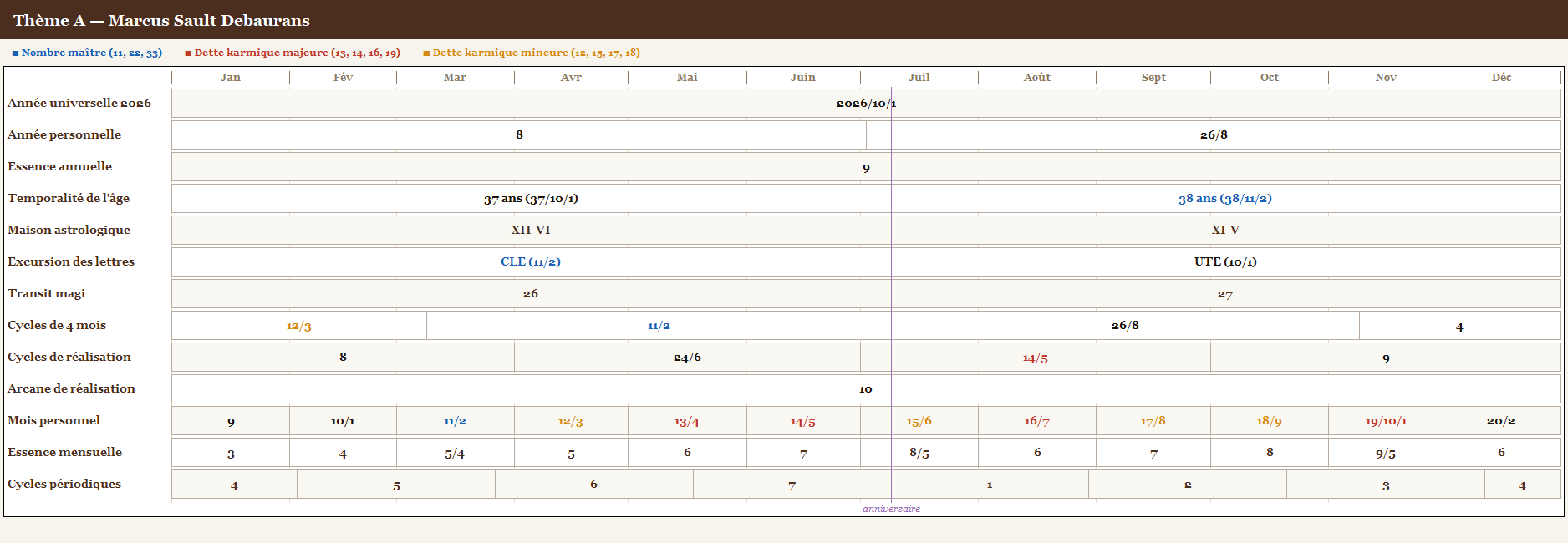This screenshot has height=543, width=1568.
Task: Click the blue Nombre maître legend square
Action: [x=15, y=53]
